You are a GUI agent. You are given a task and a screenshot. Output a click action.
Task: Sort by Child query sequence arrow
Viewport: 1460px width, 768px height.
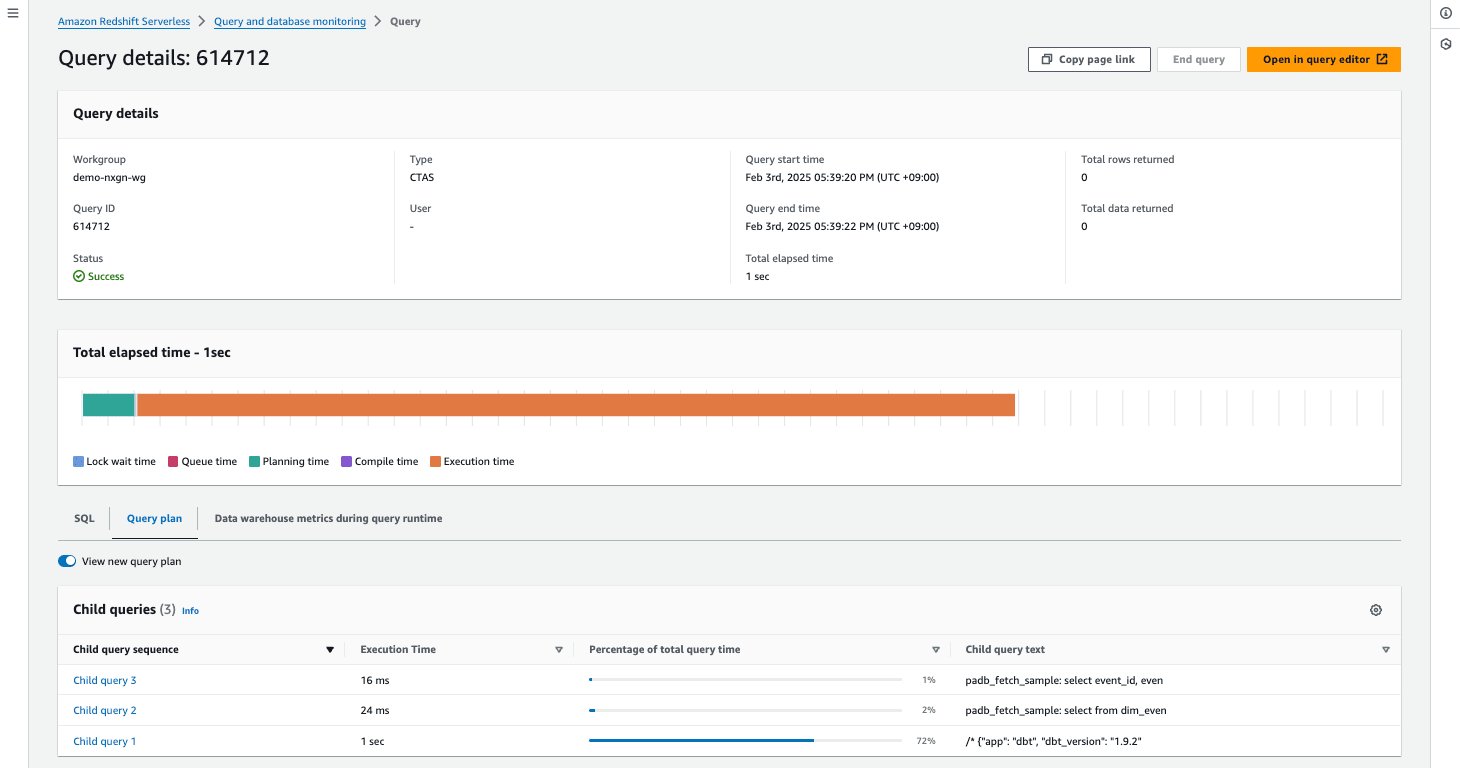click(330, 650)
